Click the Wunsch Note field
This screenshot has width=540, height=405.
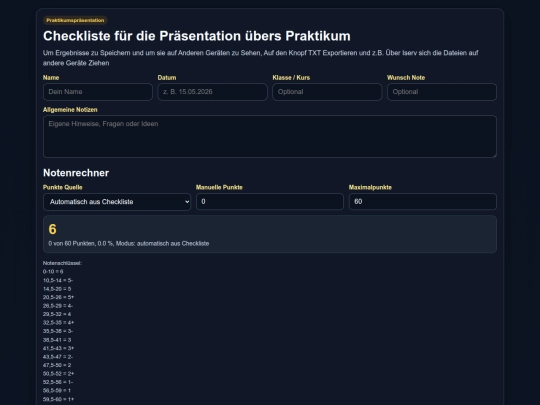[442, 92]
